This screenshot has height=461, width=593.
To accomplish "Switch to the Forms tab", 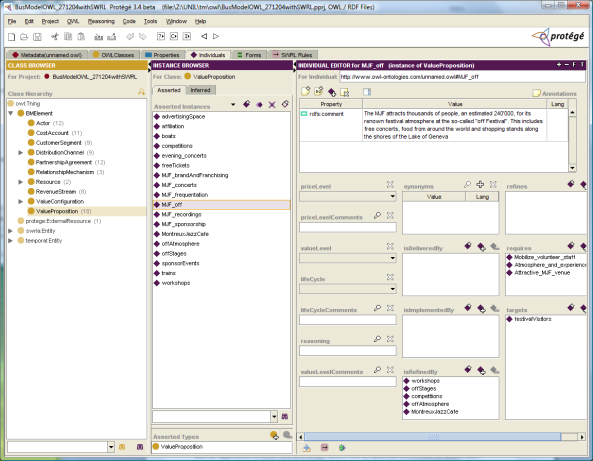I will pyautogui.click(x=249, y=55).
